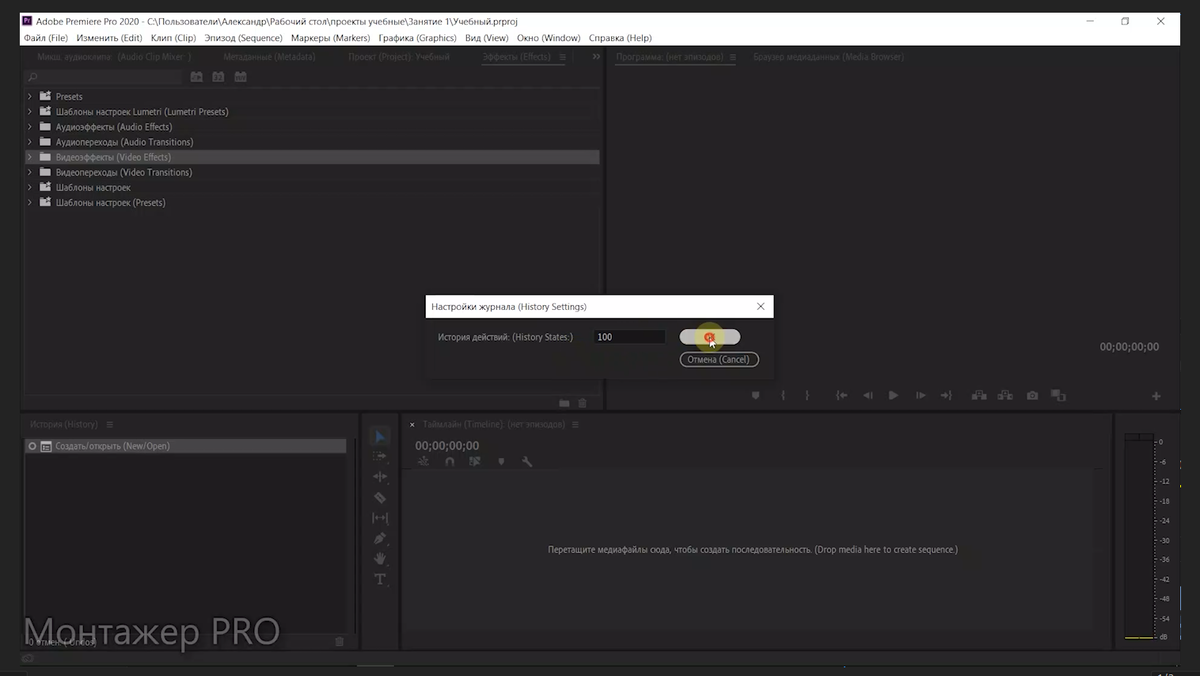Click the Lift button

click(980, 396)
